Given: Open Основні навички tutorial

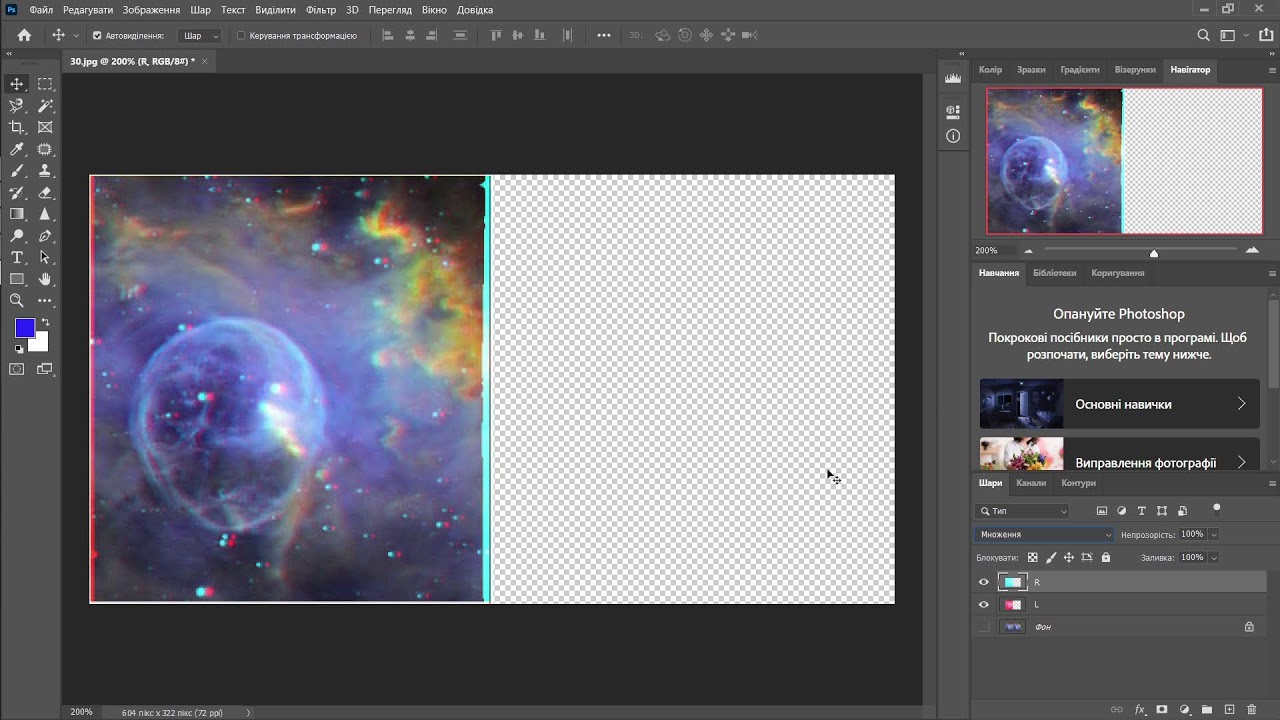Looking at the screenshot, I should (x=1120, y=404).
